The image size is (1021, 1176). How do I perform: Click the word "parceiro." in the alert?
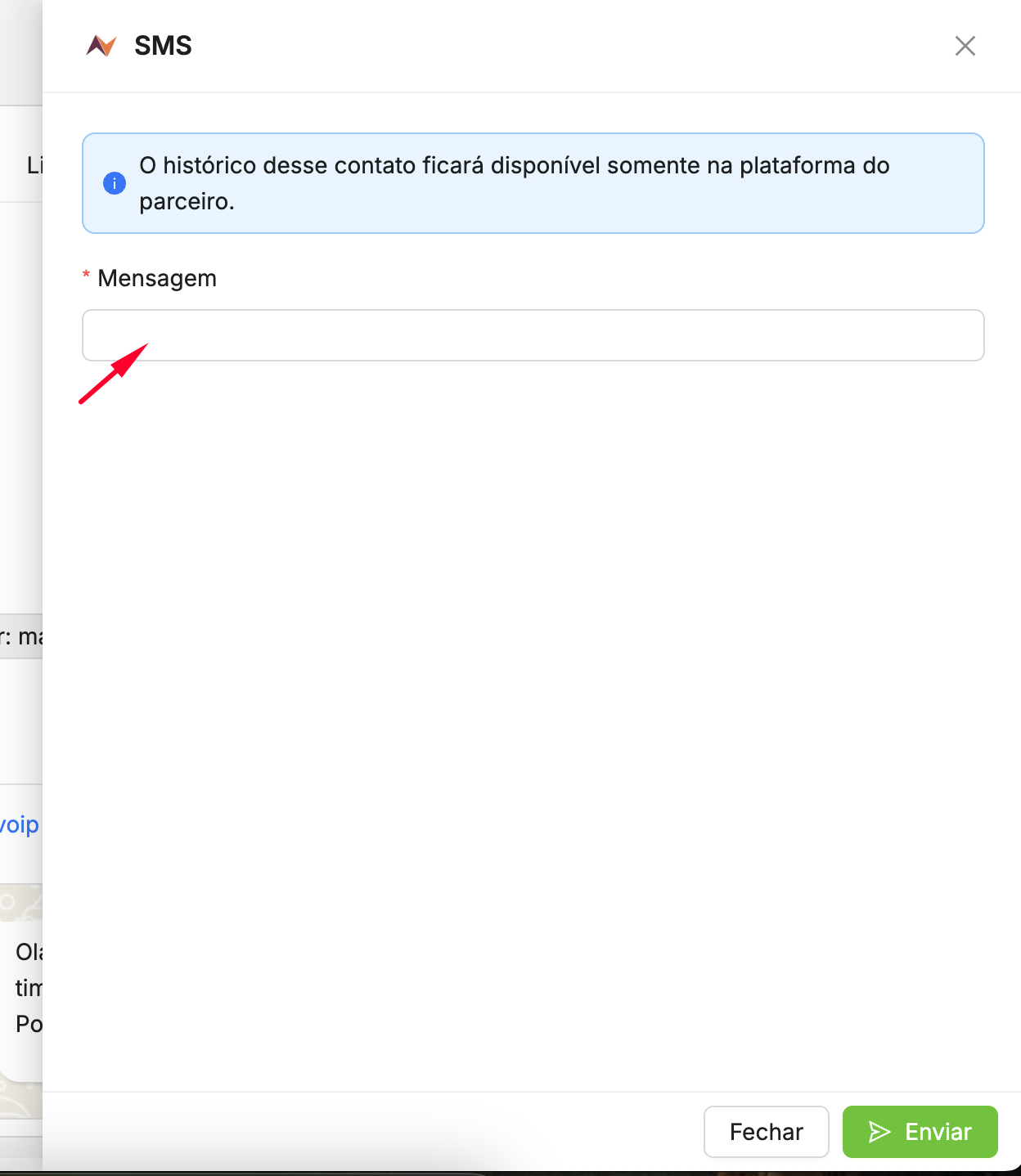pos(187,202)
